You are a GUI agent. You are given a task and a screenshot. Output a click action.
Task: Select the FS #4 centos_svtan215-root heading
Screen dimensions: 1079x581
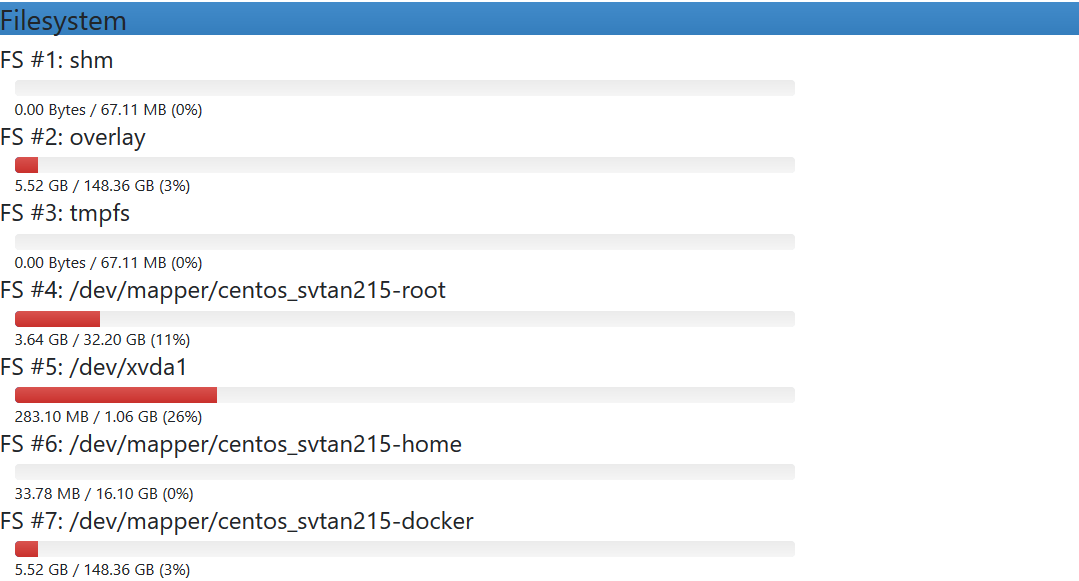tap(223, 290)
